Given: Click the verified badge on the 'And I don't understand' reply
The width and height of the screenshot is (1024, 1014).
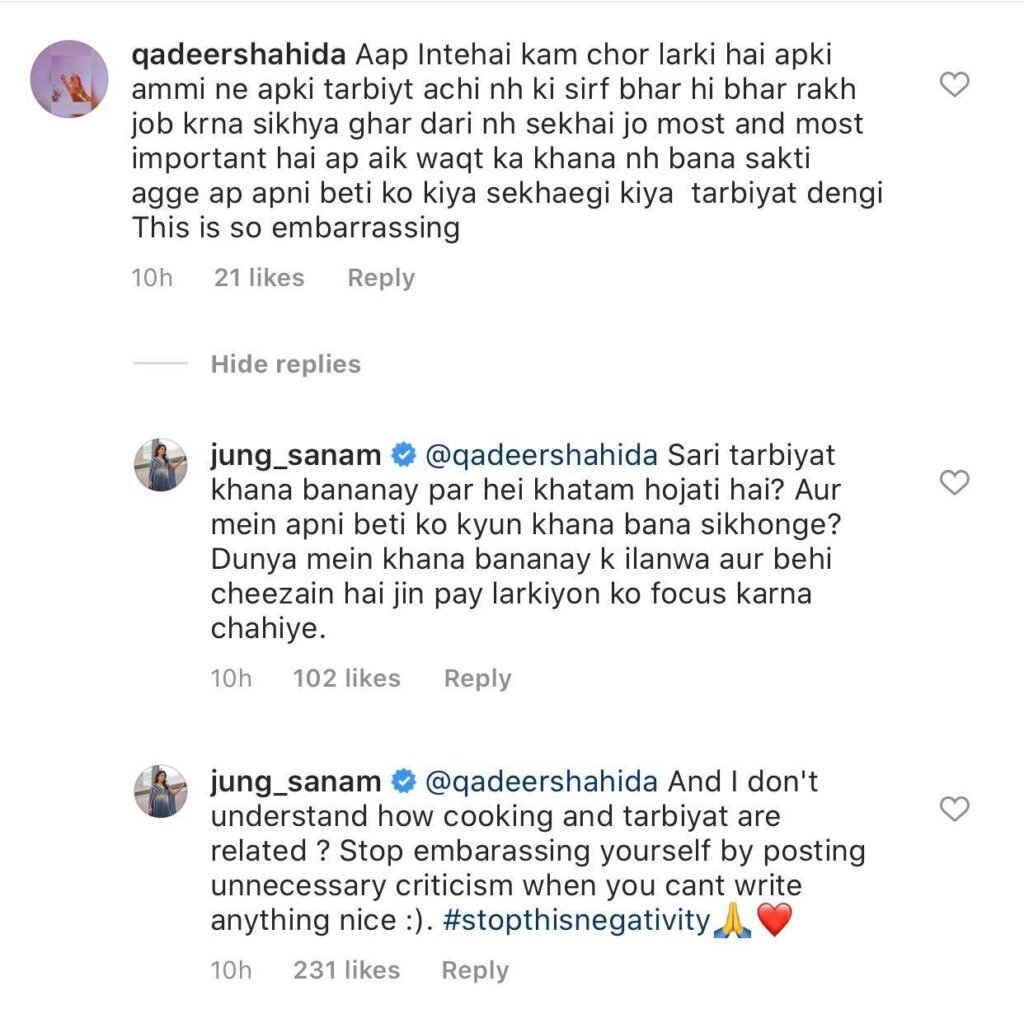Looking at the screenshot, I should coord(403,782).
